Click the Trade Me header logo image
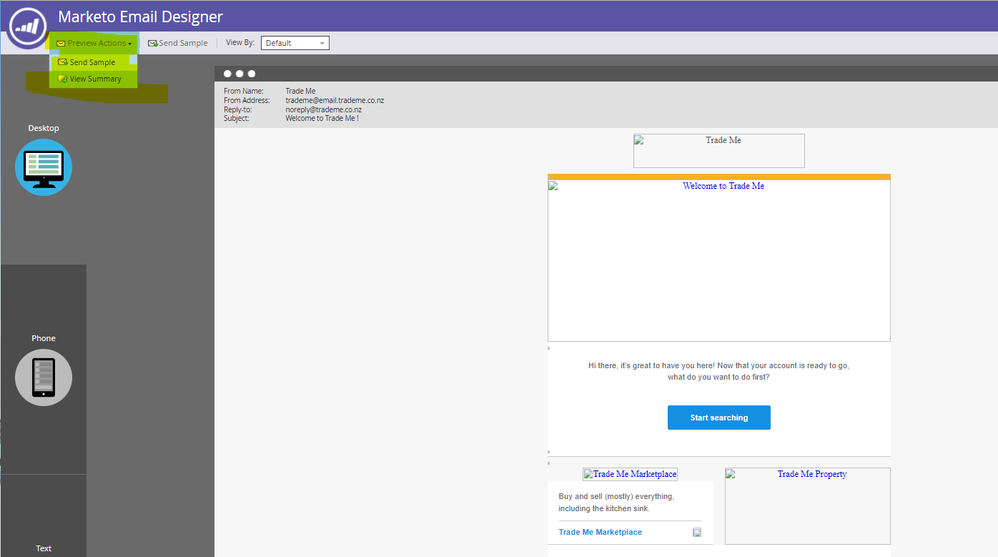 point(719,151)
